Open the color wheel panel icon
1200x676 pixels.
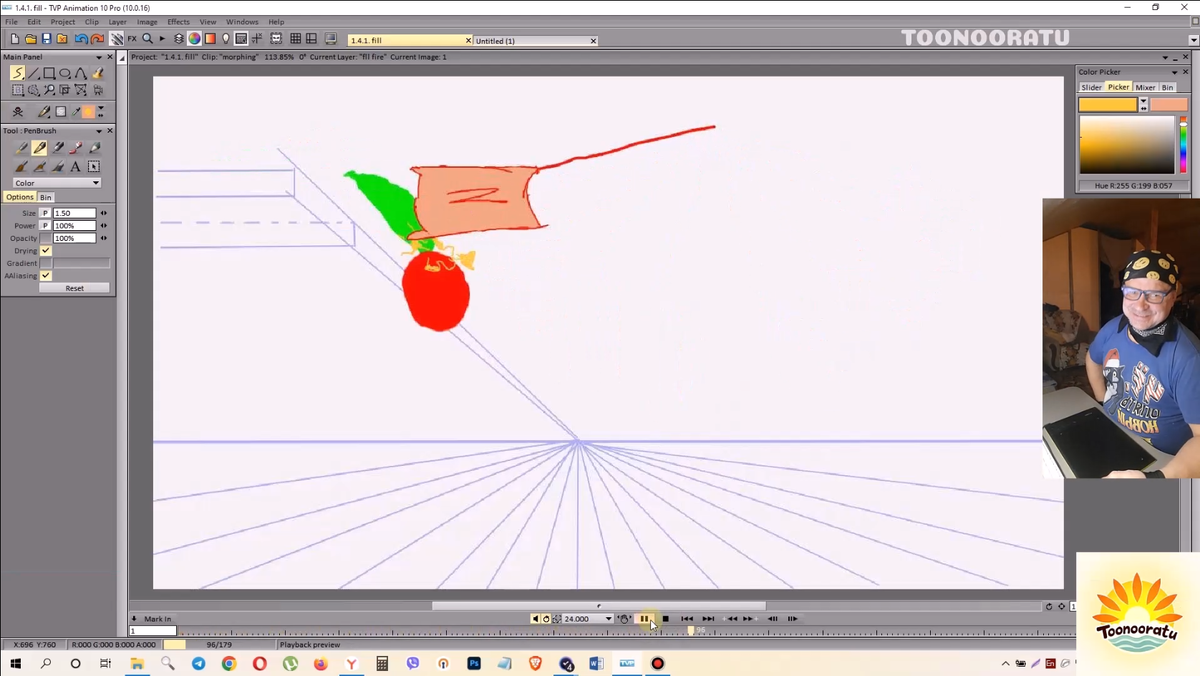pyautogui.click(x=194, y=39)
